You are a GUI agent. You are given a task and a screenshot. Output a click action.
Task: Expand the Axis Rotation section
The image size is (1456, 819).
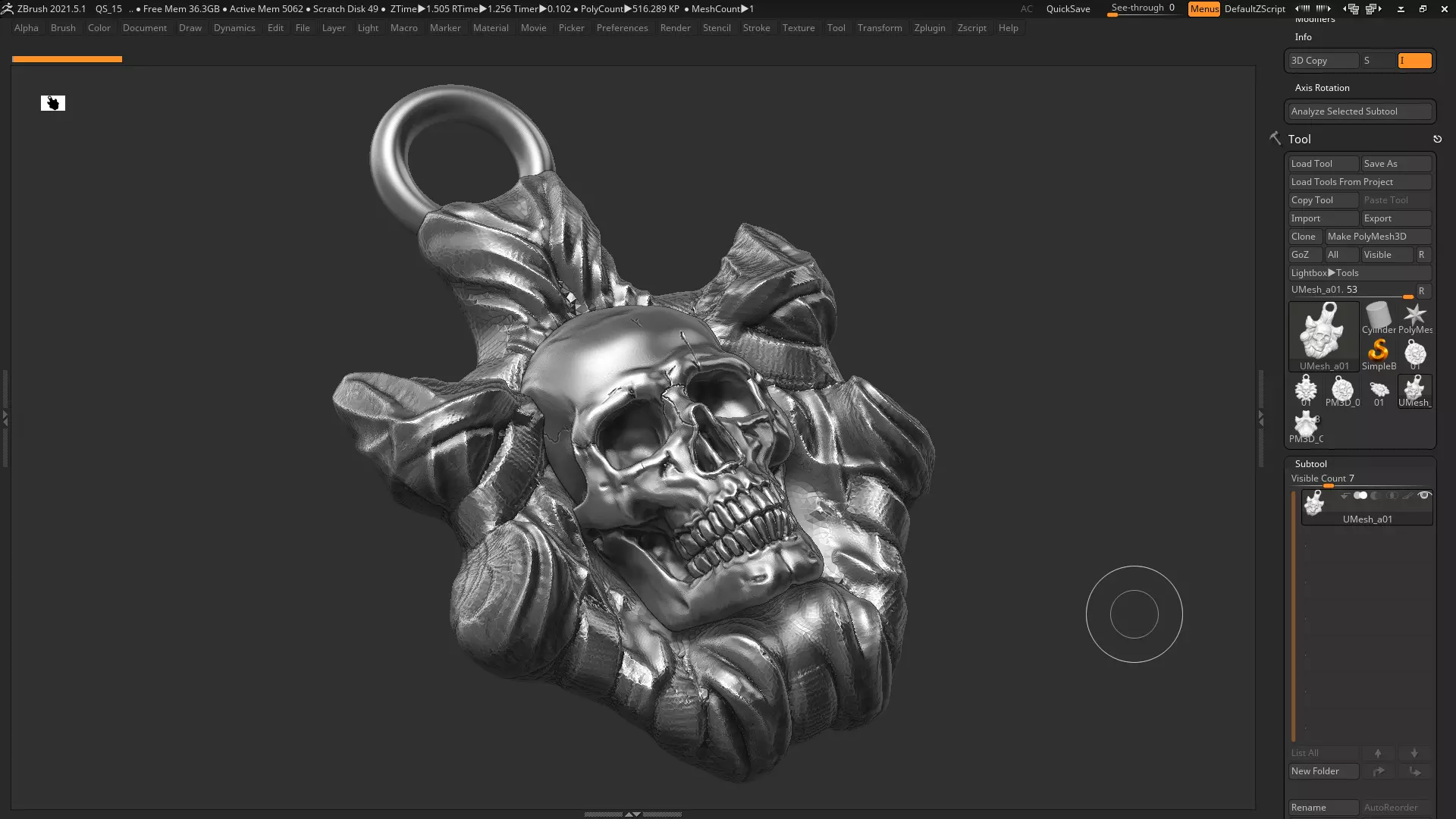pos(1322,88)
